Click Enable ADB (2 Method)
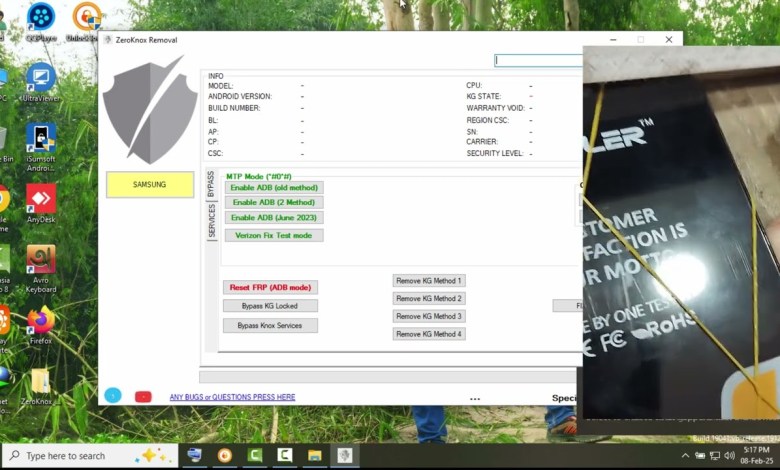This screenshot has width=780, height=470. [x=274, y=202]
